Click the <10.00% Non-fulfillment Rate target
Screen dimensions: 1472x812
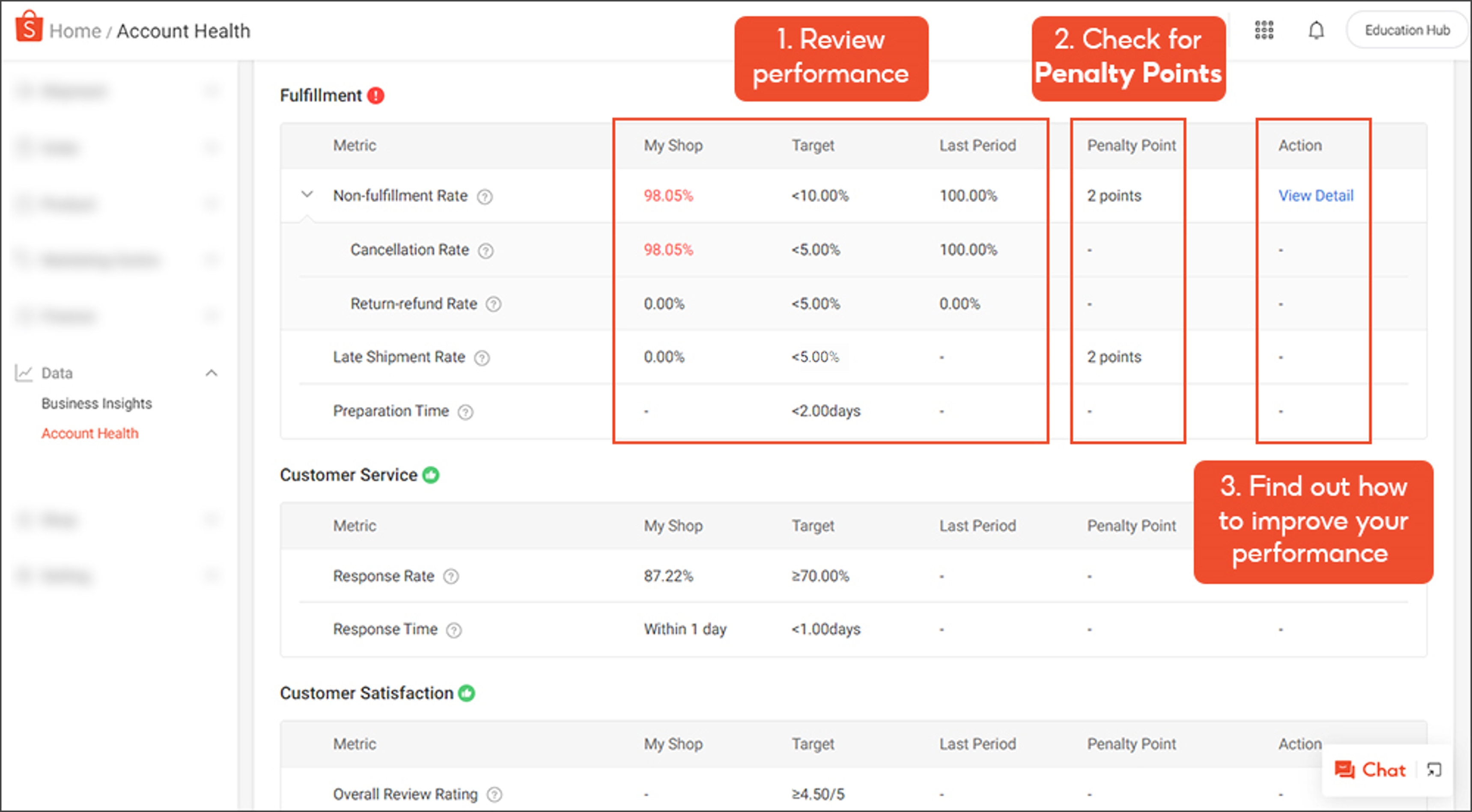[820, 196]
